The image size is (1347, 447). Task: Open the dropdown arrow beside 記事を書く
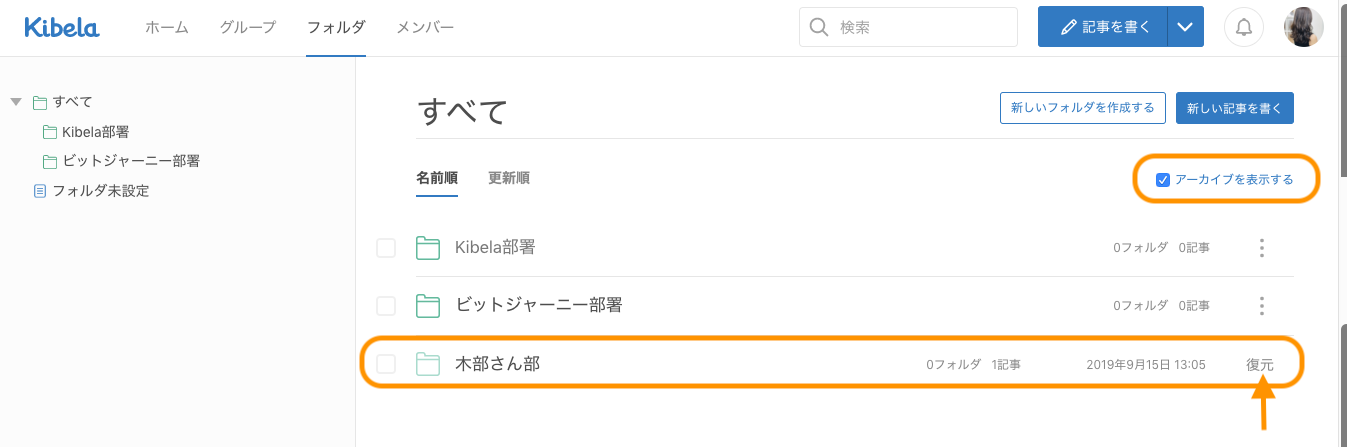click(1185, 28)
